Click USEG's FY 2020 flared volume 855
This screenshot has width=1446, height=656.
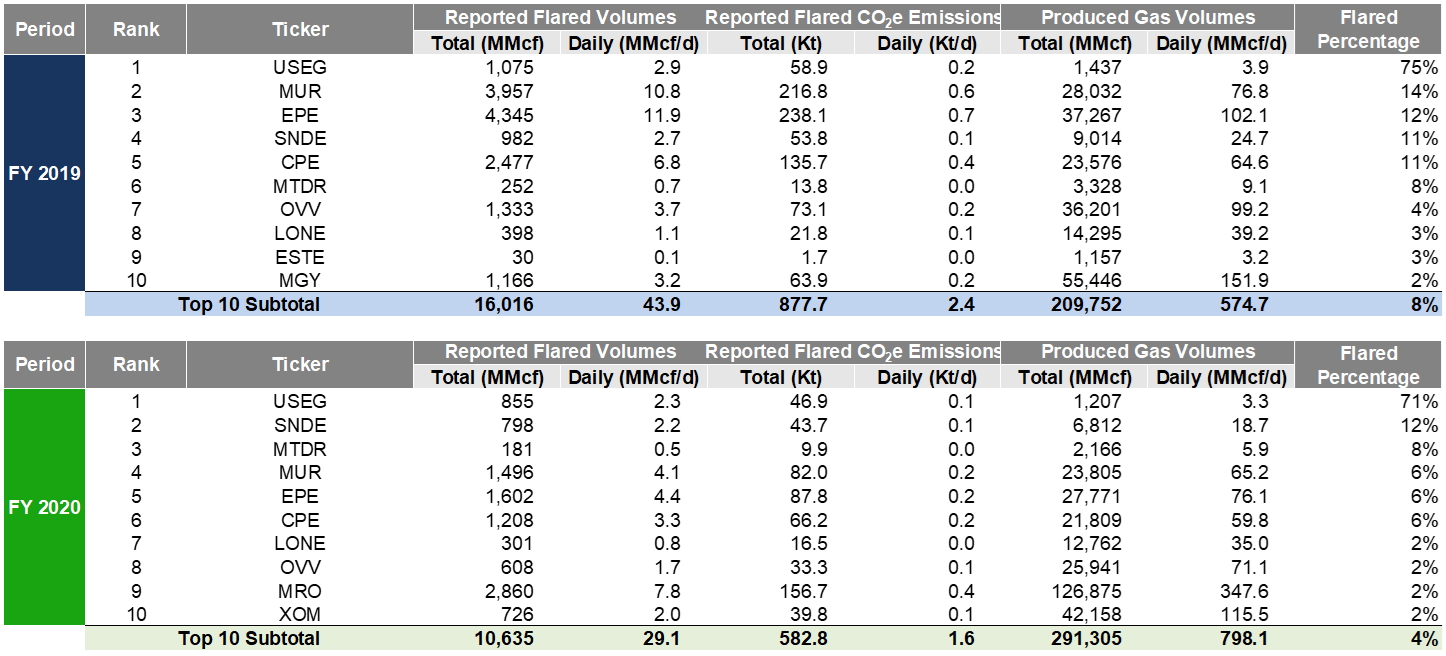pos(518,401)
